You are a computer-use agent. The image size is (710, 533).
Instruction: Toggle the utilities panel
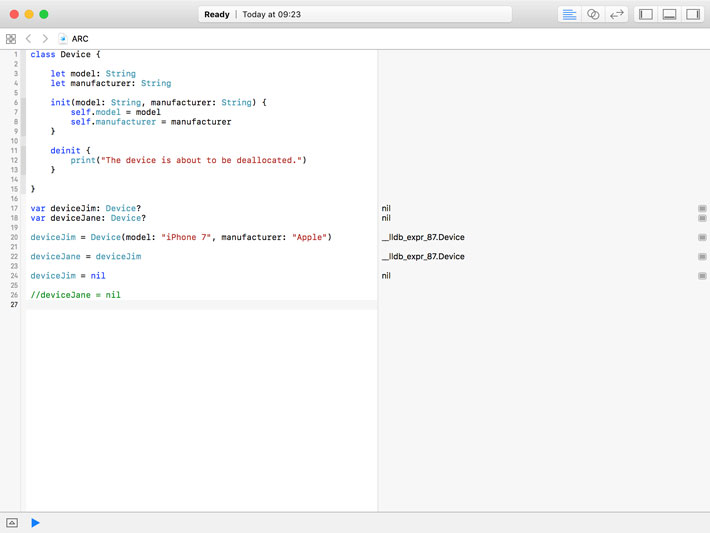[693, 14]
